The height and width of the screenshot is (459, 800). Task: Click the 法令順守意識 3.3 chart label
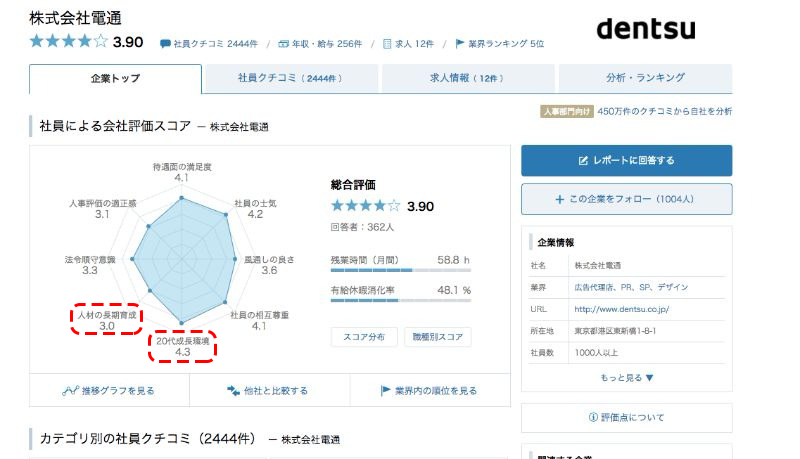[90, 265]
